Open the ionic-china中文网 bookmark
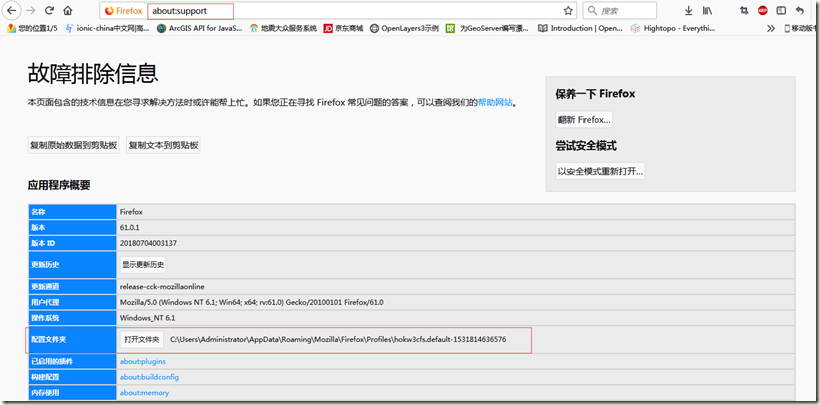Screen dimensions: 820x405 (x=107, y=28)
